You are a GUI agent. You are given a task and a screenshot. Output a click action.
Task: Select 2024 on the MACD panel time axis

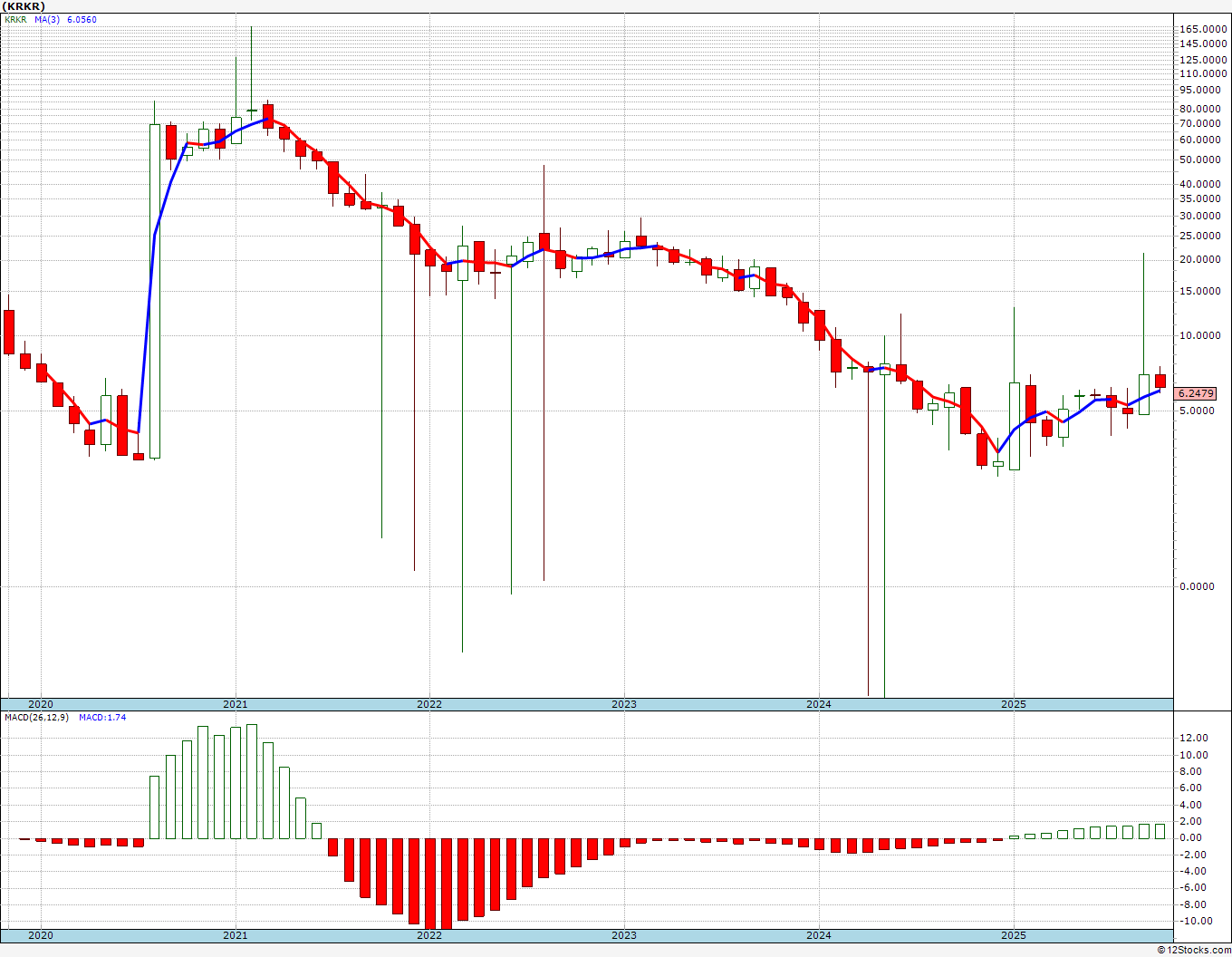pos(819,934)
